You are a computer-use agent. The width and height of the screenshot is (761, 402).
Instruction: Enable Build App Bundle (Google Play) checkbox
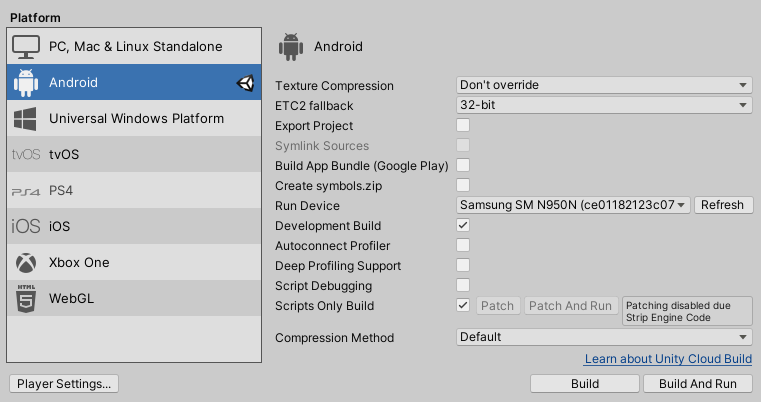(x=463, y=165)
